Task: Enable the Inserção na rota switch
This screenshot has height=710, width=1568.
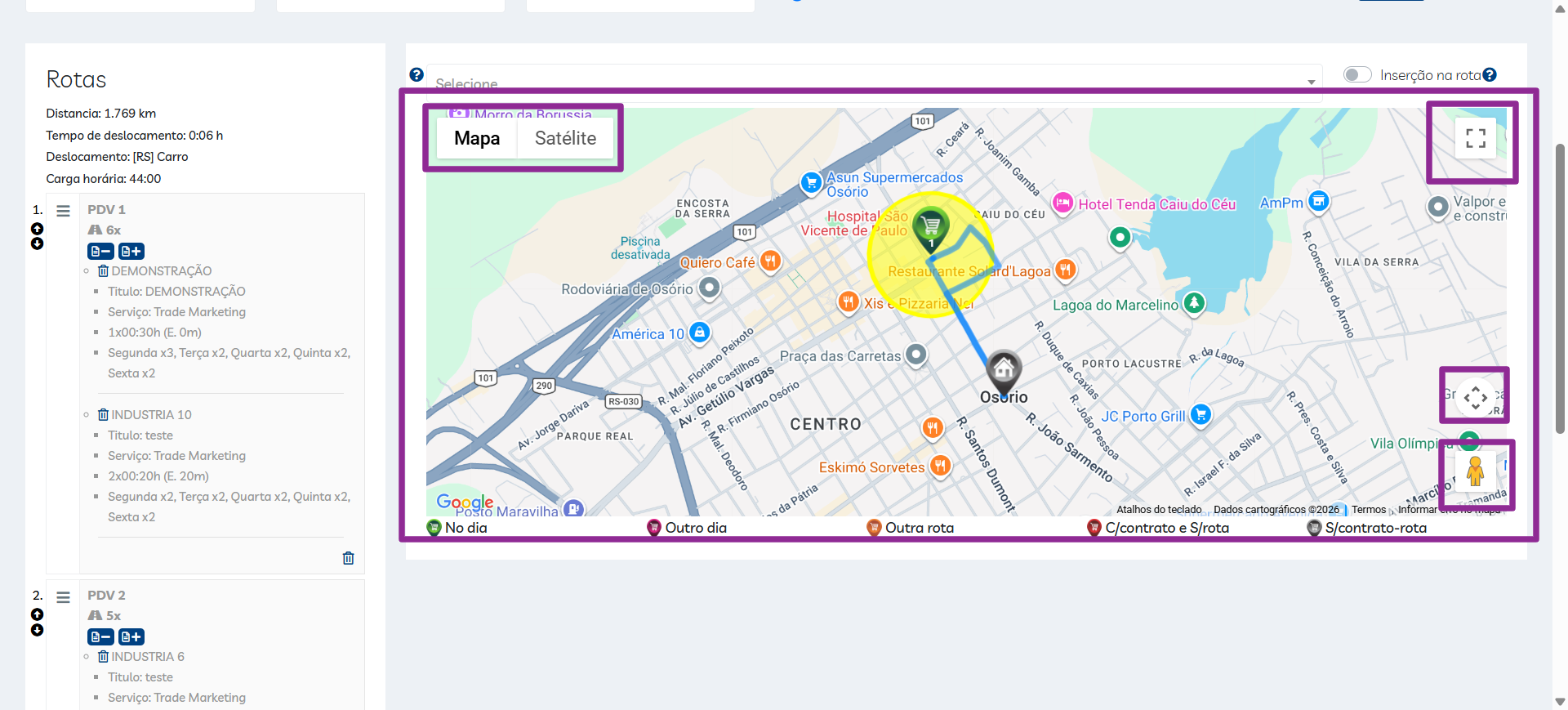Action: click(1357, 75)
